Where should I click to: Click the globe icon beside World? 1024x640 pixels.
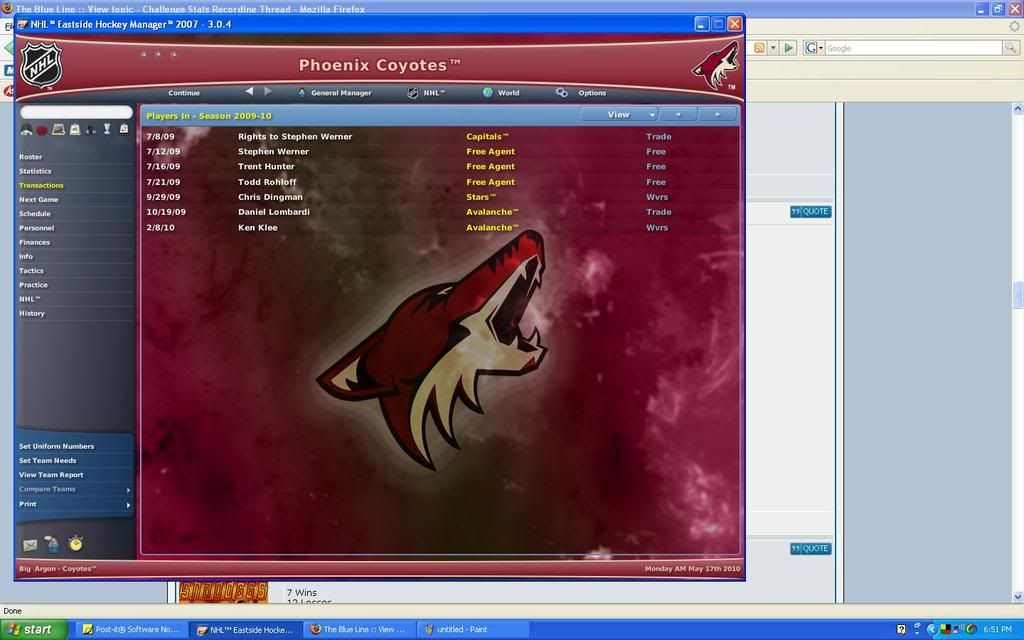click(488, 92)
